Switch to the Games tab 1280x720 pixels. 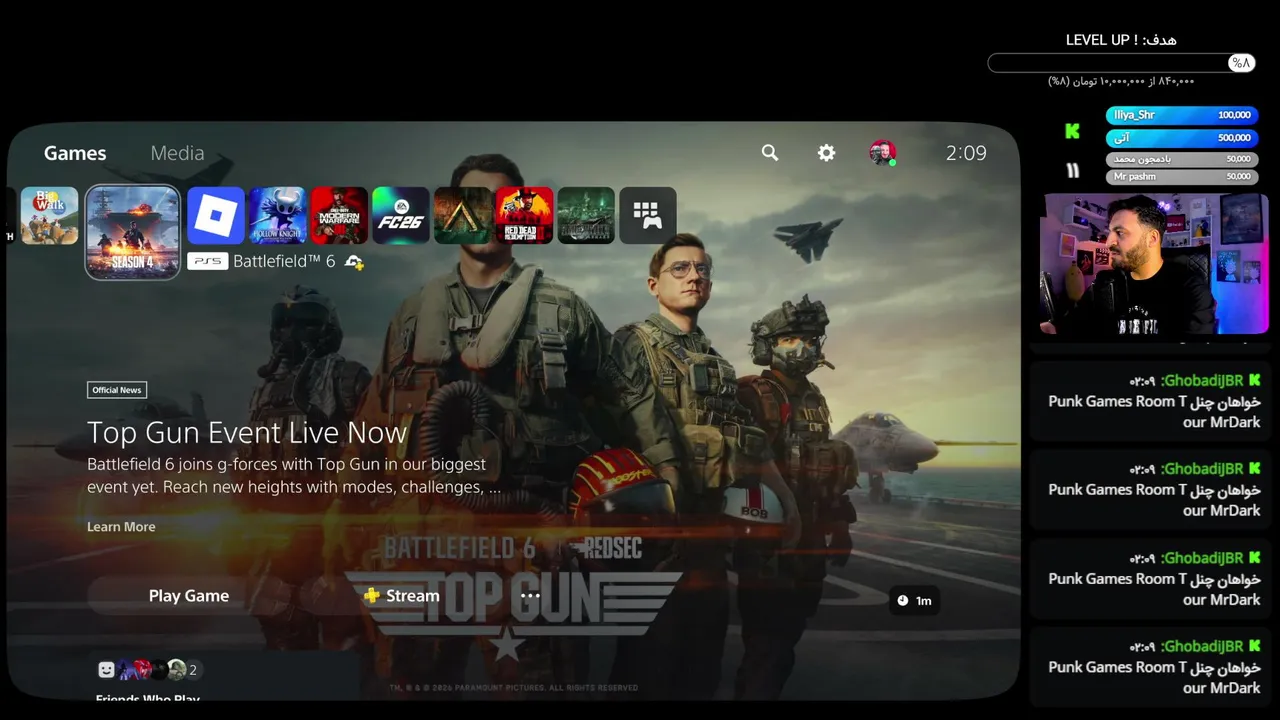(75, 153)
